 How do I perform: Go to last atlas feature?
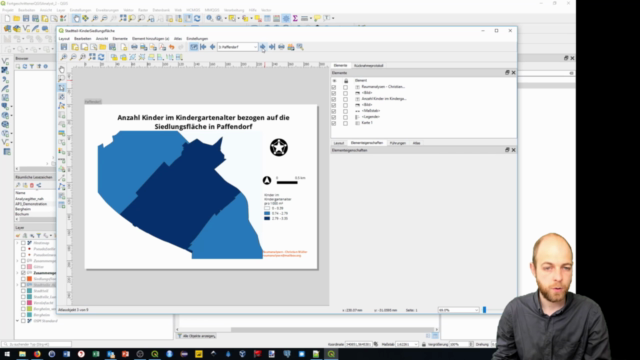click(x=272, y=47)
